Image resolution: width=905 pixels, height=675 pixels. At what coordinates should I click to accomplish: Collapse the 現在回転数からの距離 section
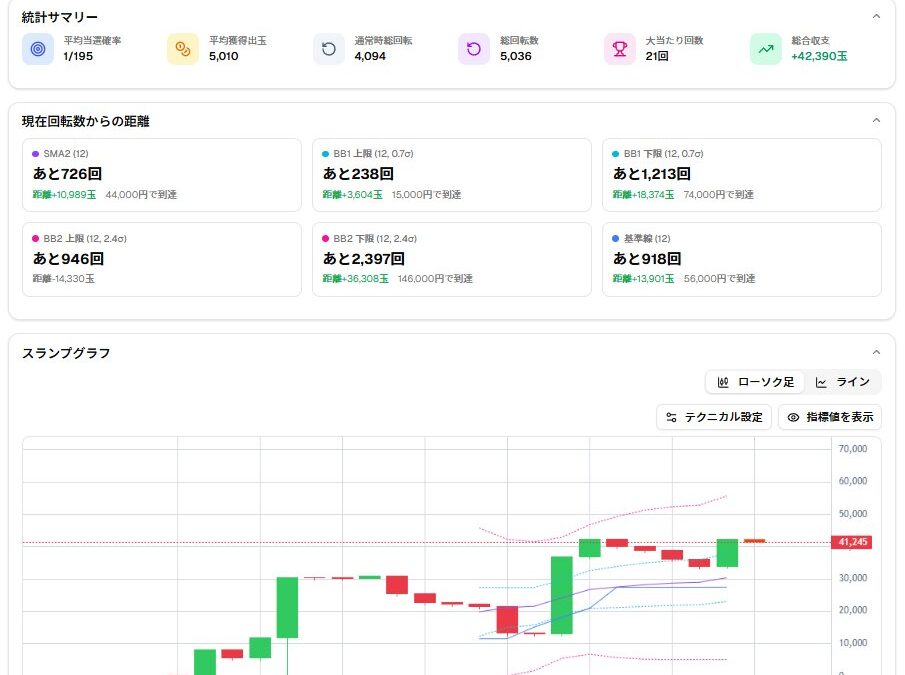(876, 120)
